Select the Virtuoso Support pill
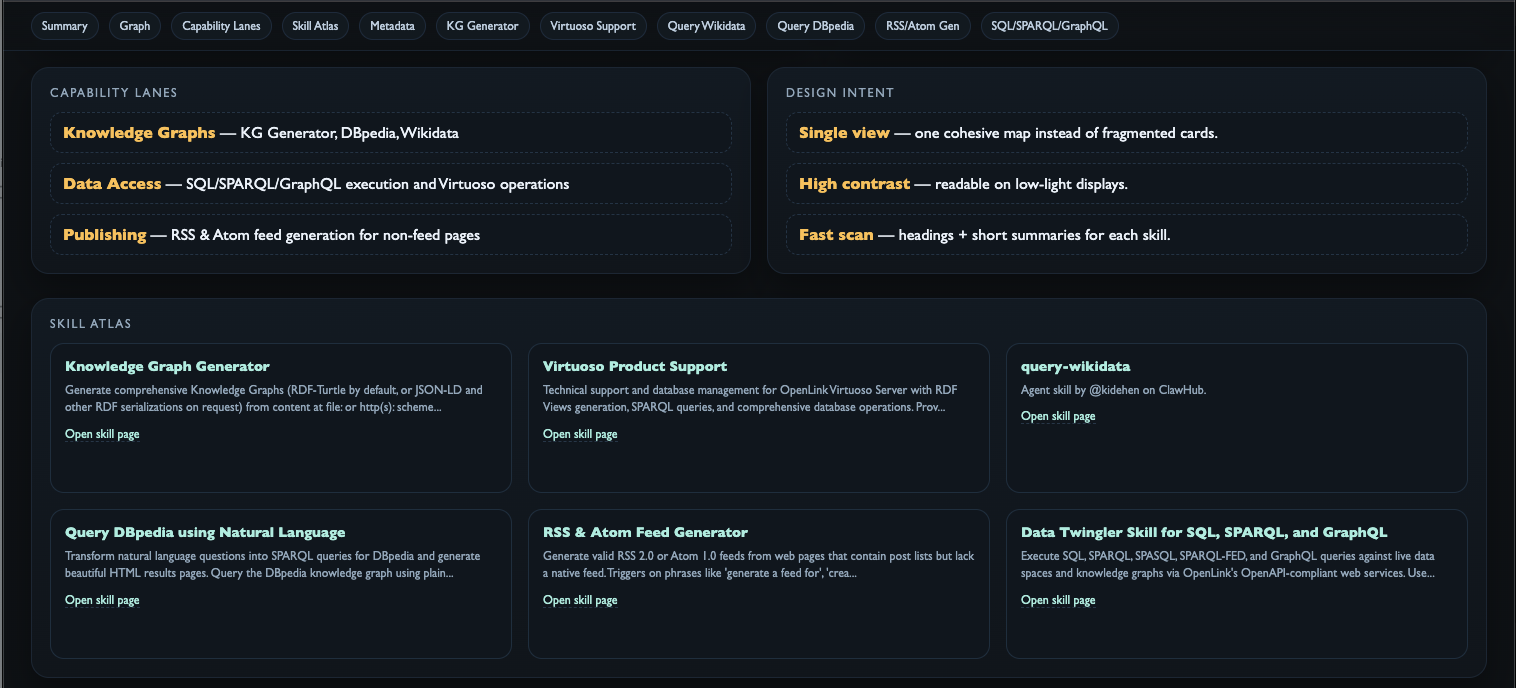 pyautogui.click(x=593, y=26)
